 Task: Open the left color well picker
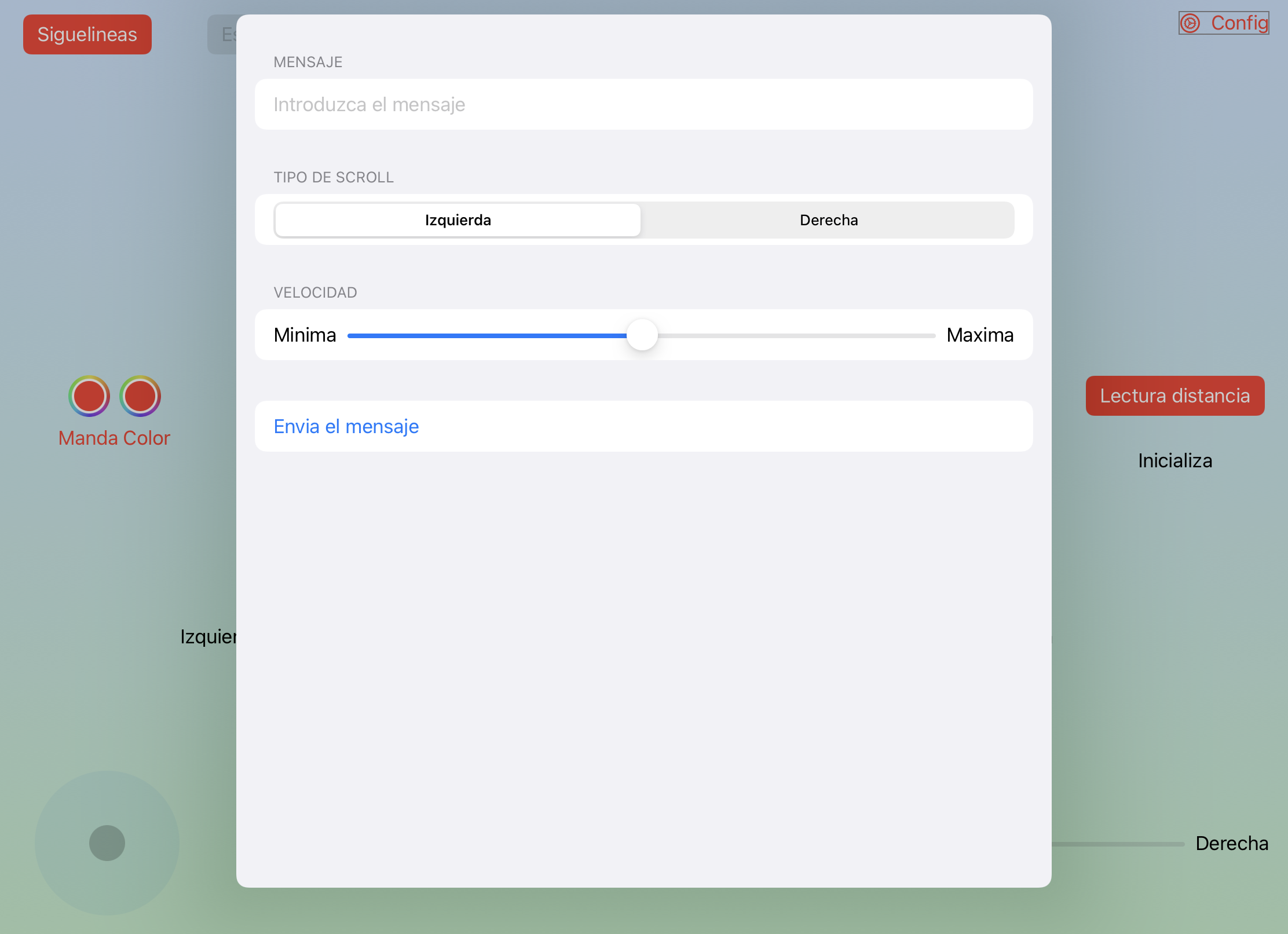point(89,396)
